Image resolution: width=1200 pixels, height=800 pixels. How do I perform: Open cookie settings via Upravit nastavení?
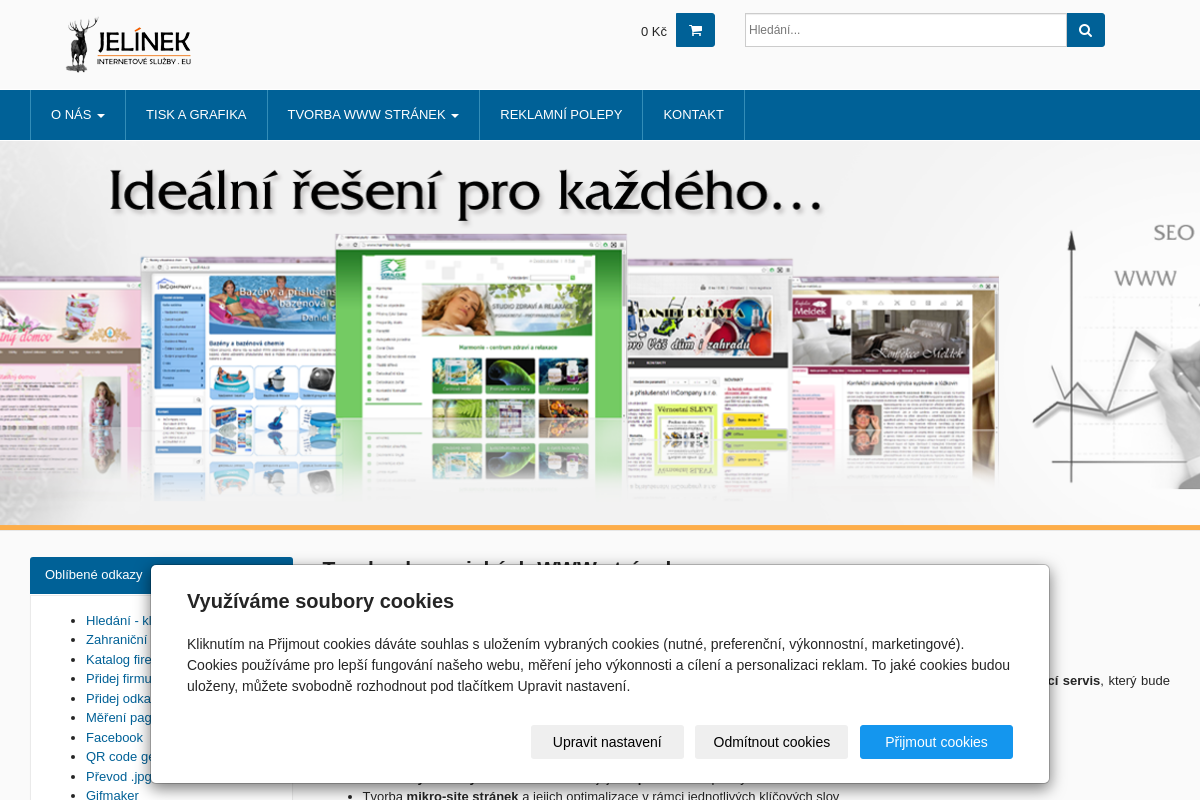click(607, 742)
